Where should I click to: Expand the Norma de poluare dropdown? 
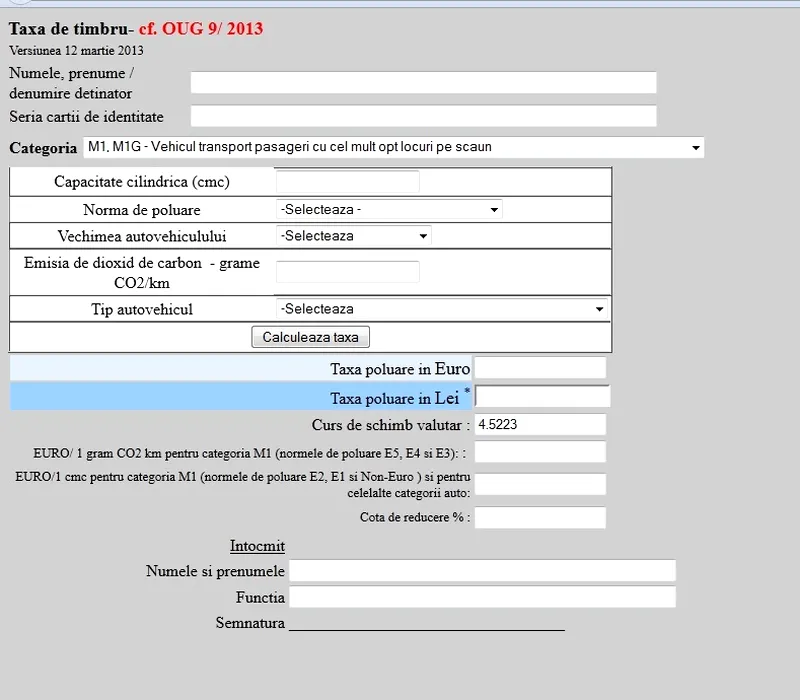(389, 210)
